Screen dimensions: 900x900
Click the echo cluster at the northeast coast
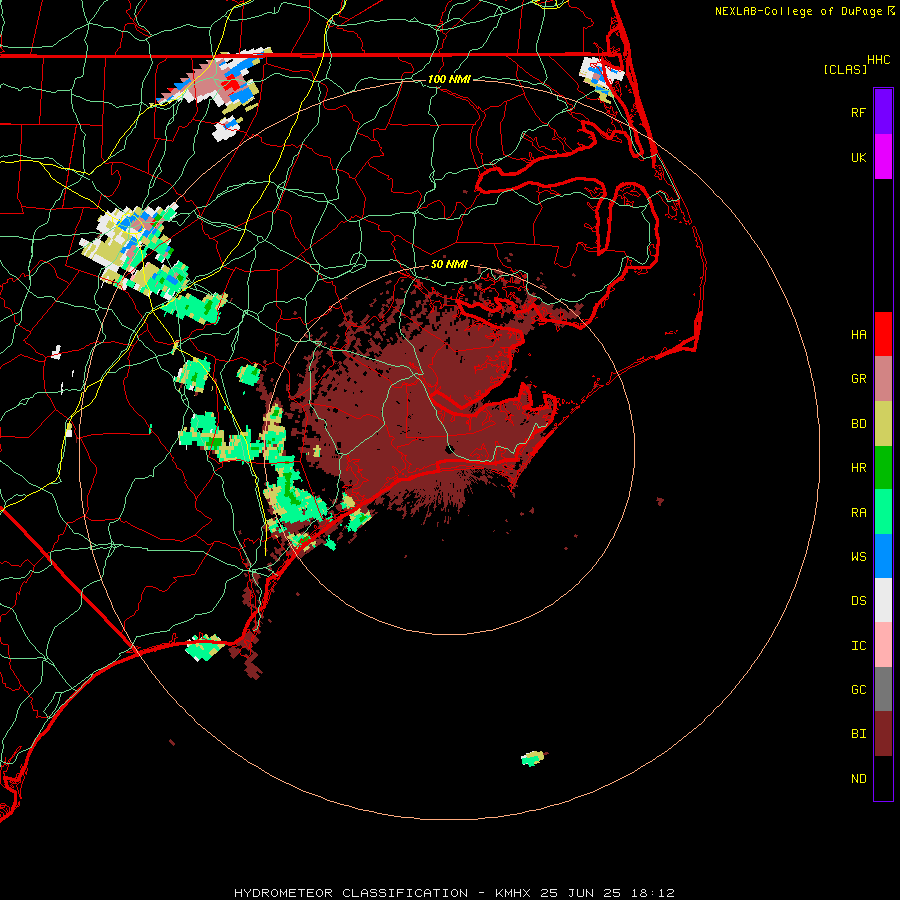tap(601, 77)
